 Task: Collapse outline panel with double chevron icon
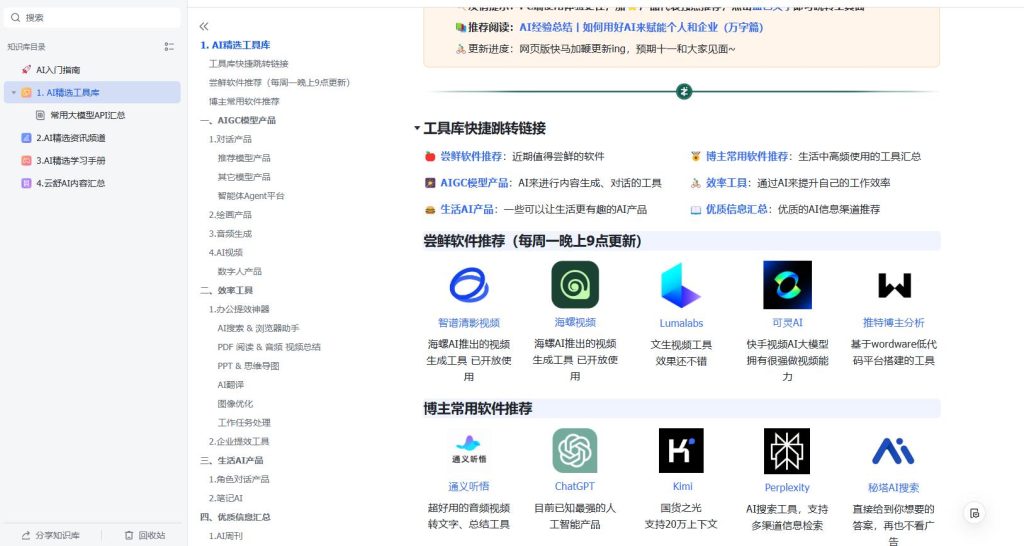[204, 26]
